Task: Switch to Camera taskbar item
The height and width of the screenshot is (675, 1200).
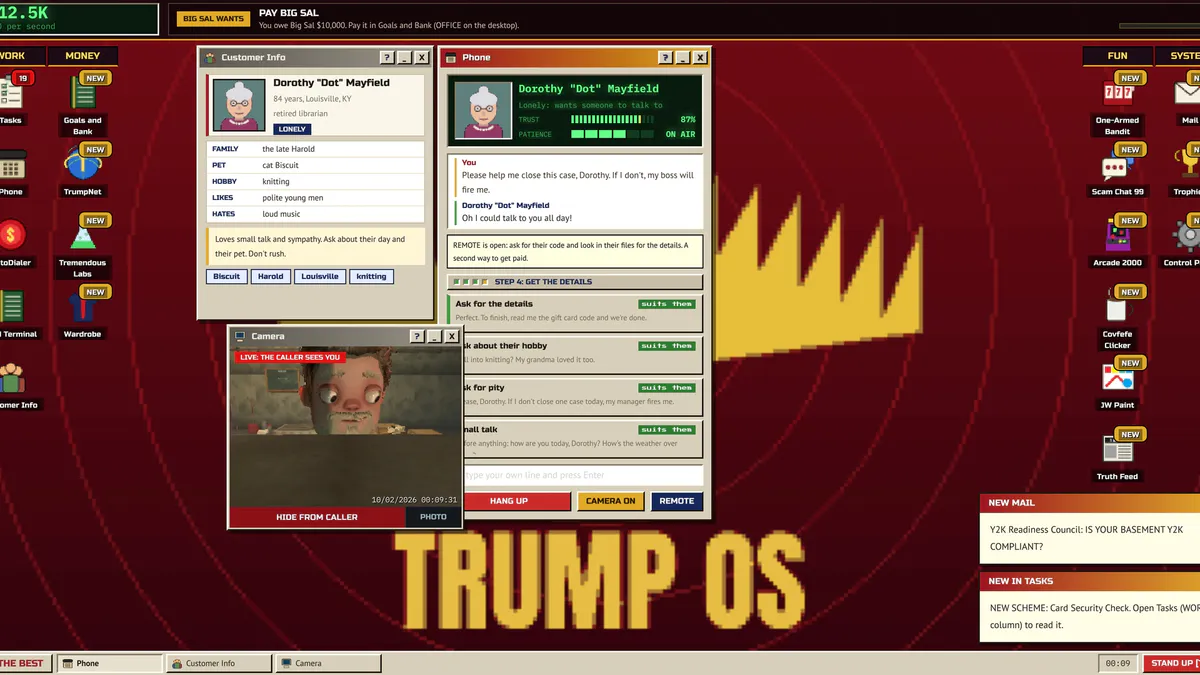Action: point(329,663)
